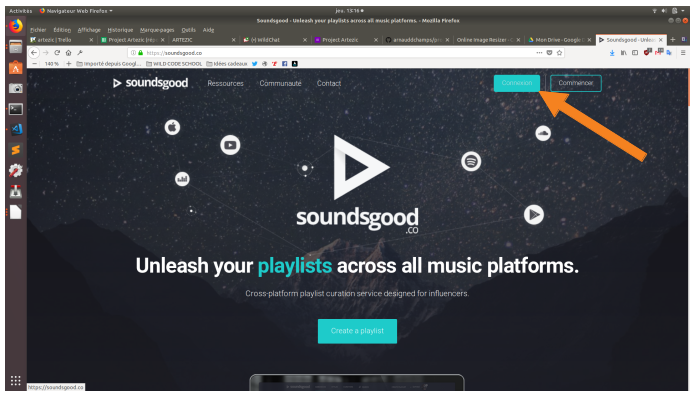Open the Firefox downloads arrow
Image resolution: width=693 pixels, height=395 pixels.
(612, 53)
